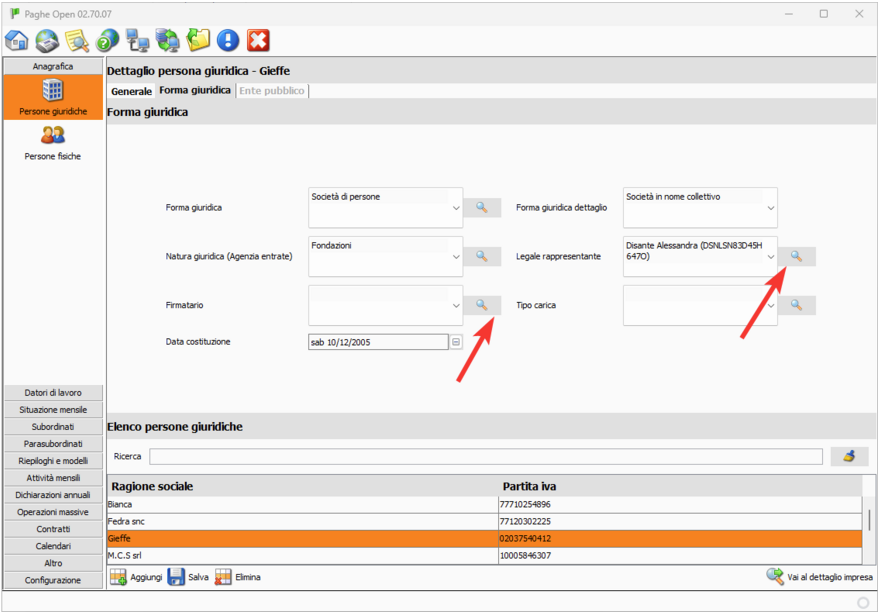
Task: Click the home icon in the toolbar
Action: pos(16,40)
